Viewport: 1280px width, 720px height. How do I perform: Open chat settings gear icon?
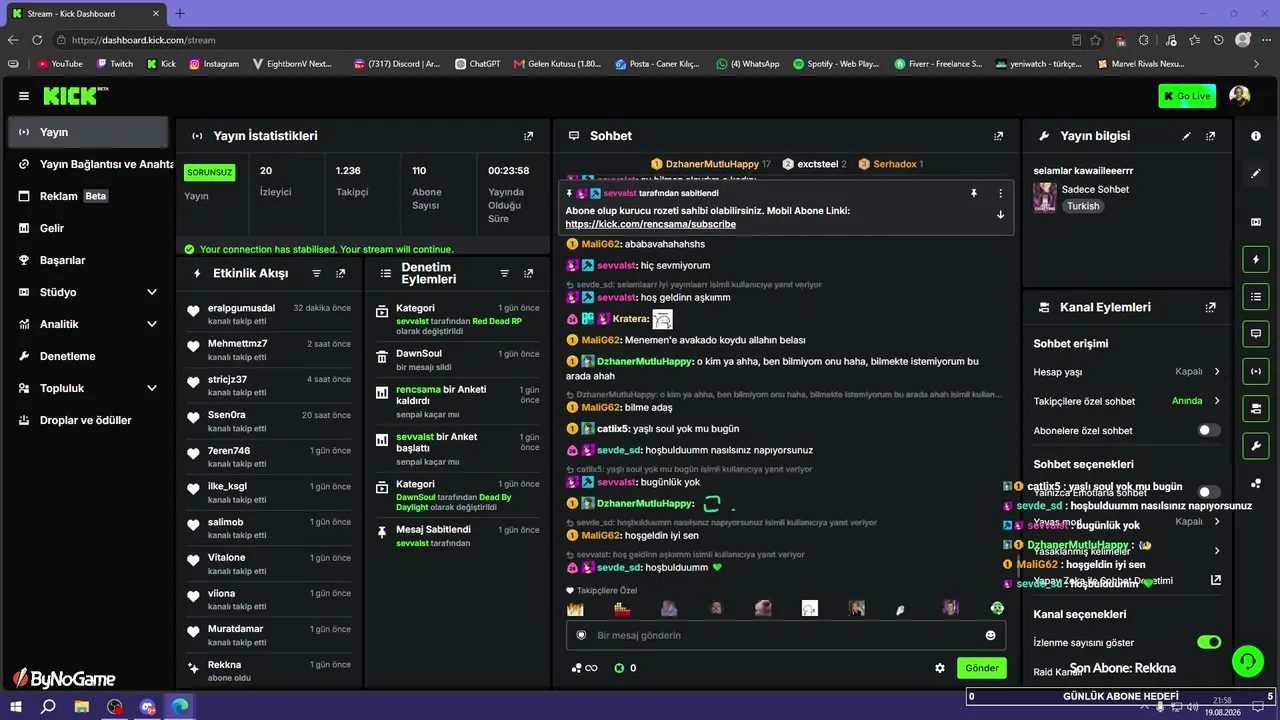point(940,668)
